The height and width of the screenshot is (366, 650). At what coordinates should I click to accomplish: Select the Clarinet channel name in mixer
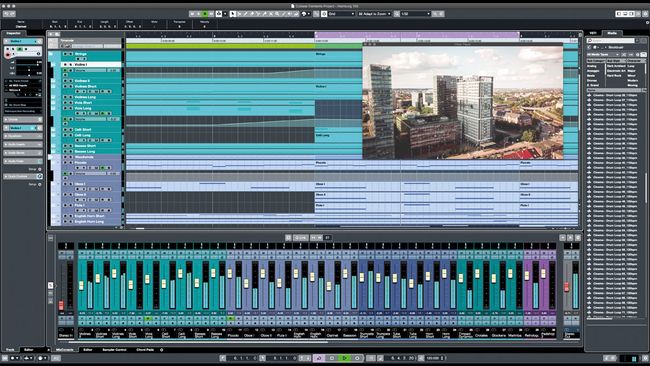point(332,335)
